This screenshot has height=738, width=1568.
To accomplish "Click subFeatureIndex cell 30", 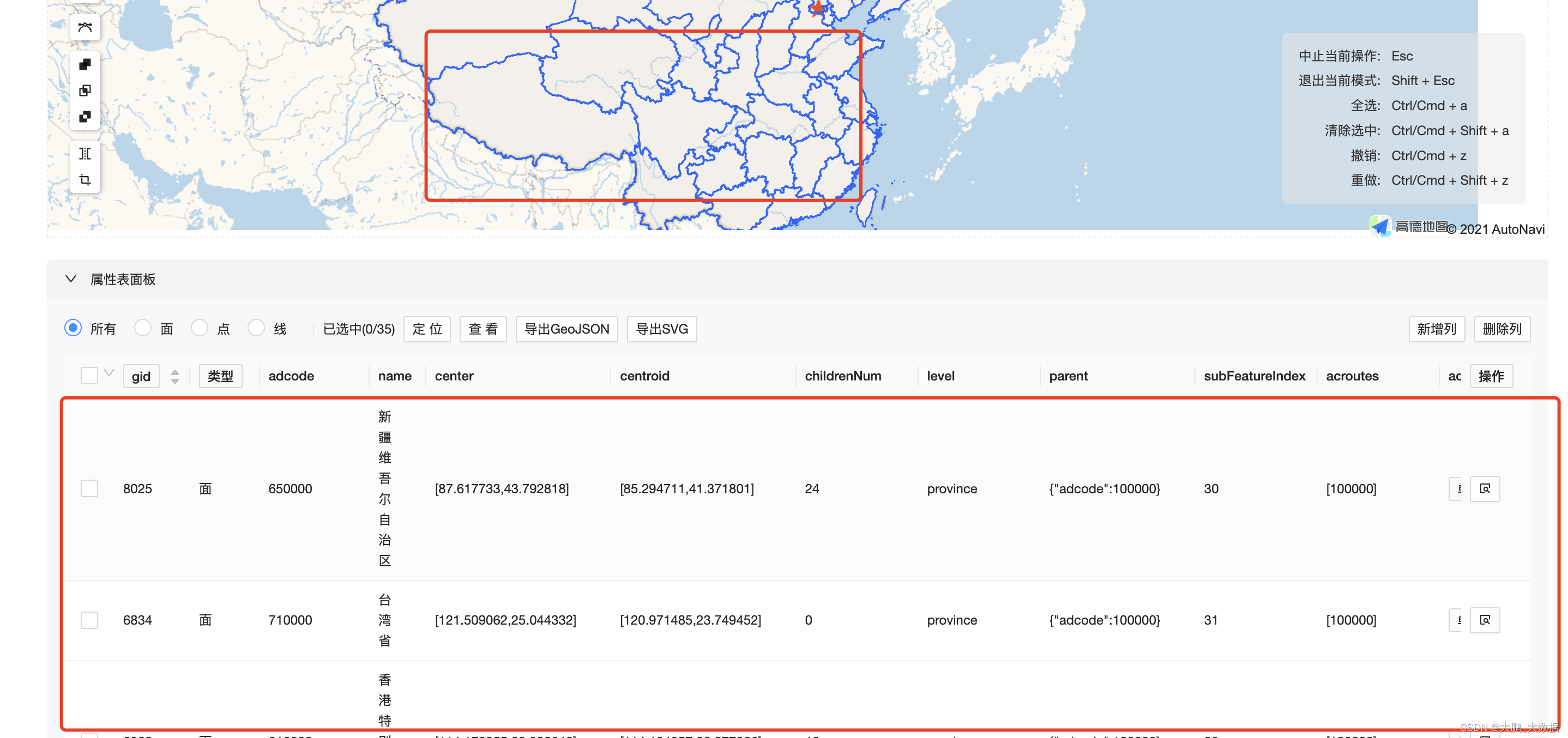I will click(x=1211, y=488).
